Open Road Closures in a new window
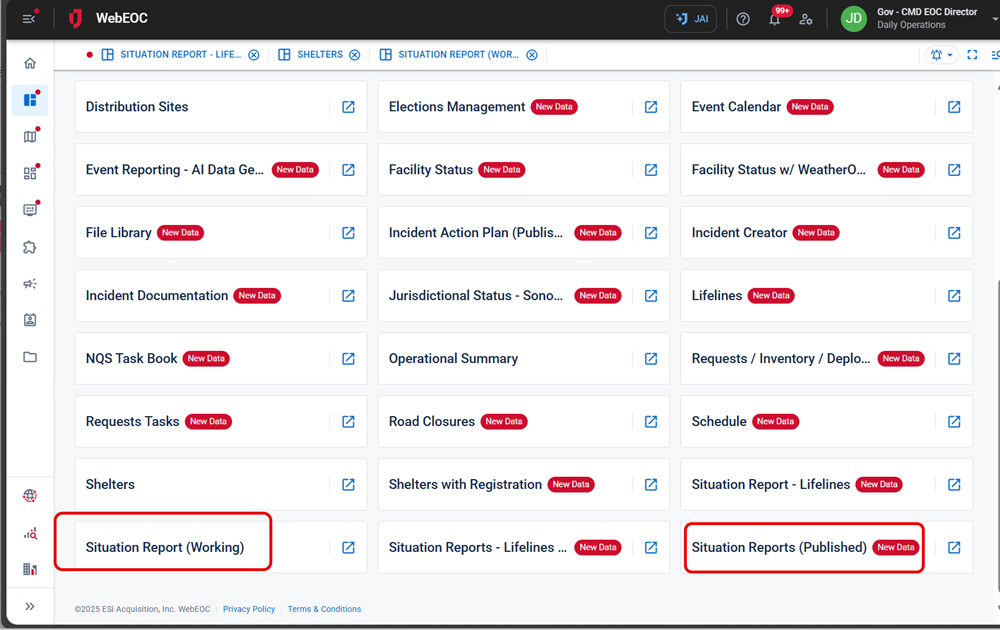 (x=651, y=421)
